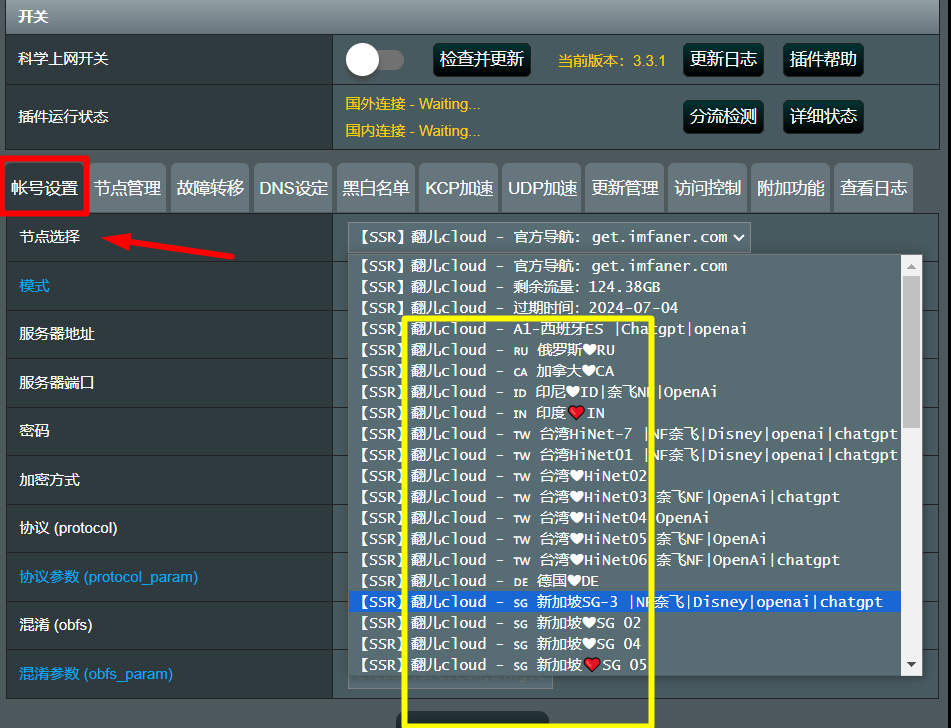Click the 混淆参数 (obfs_param) link

point(96,674)
